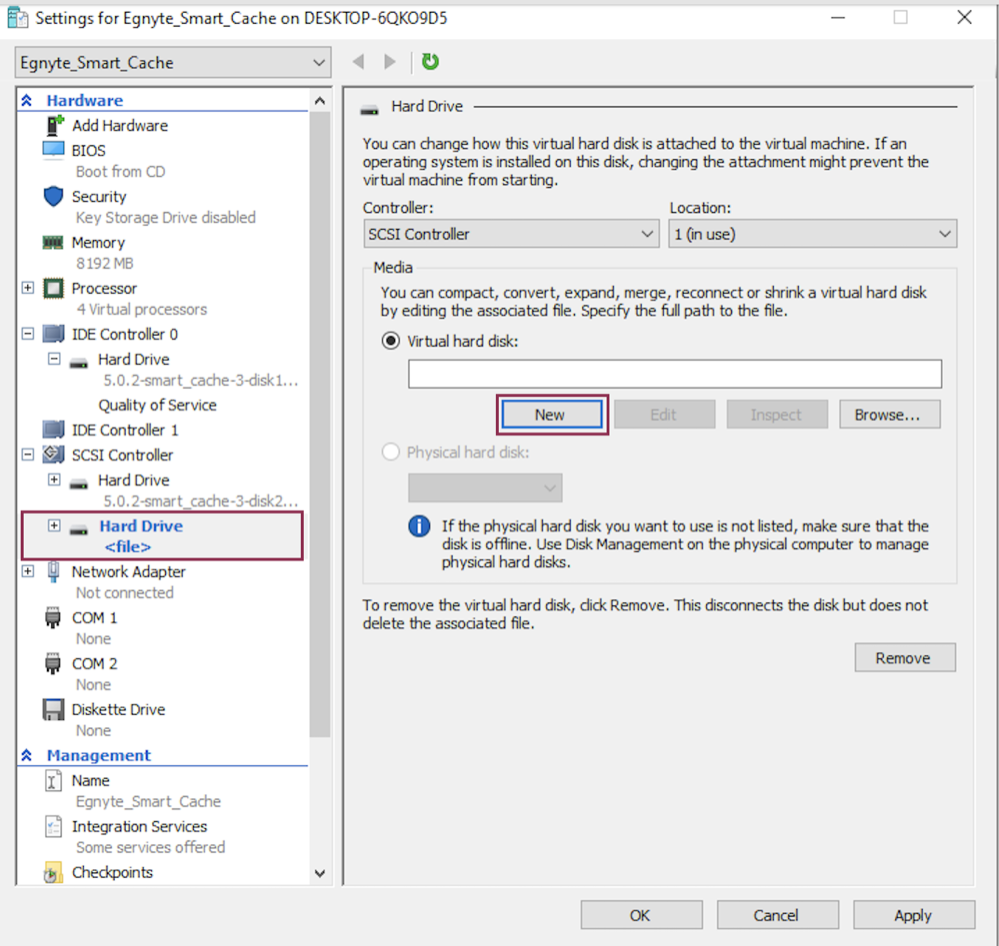This screenshot has height=946, width=999.
Task: Collapse the Hardware section chevron
Action: (x=27, y=100)
